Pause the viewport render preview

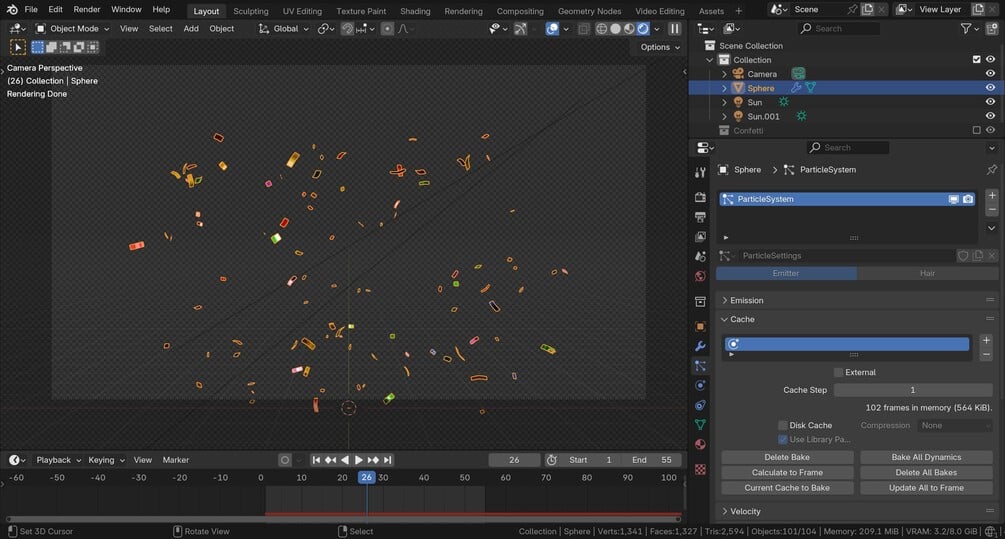coord(675,29)
